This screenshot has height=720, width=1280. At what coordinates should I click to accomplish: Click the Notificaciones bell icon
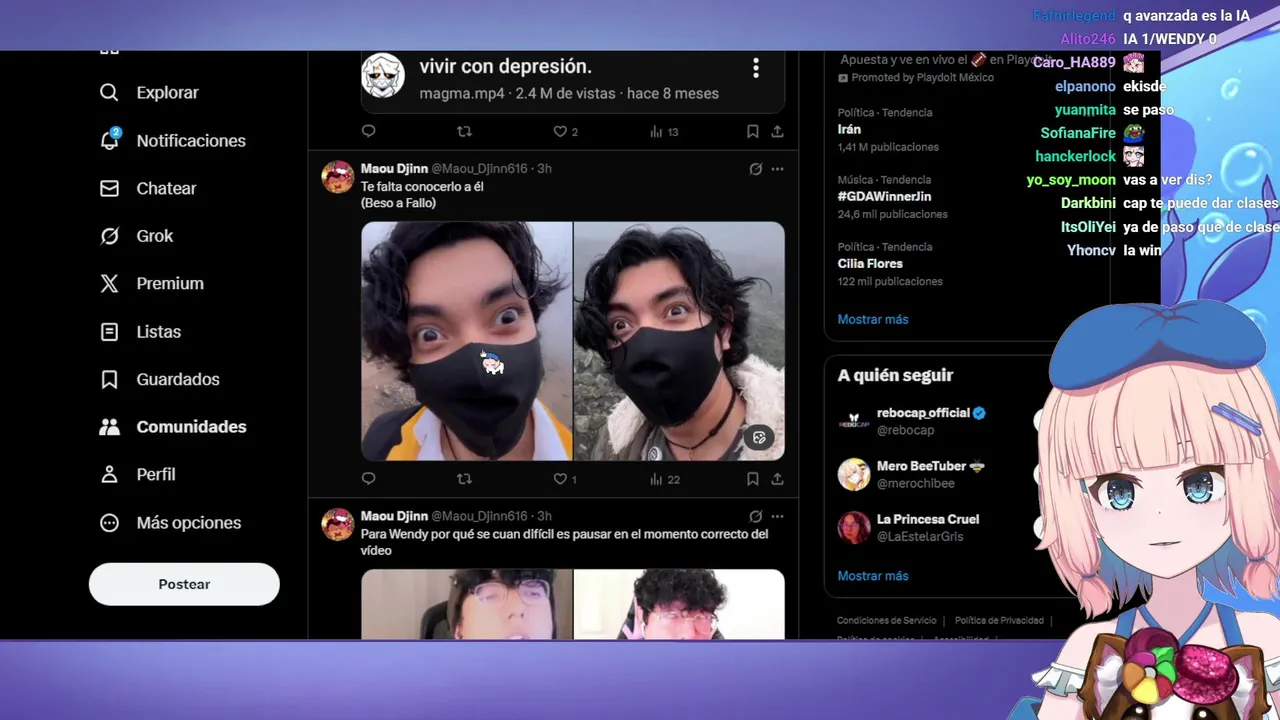(x=109, y=141)
